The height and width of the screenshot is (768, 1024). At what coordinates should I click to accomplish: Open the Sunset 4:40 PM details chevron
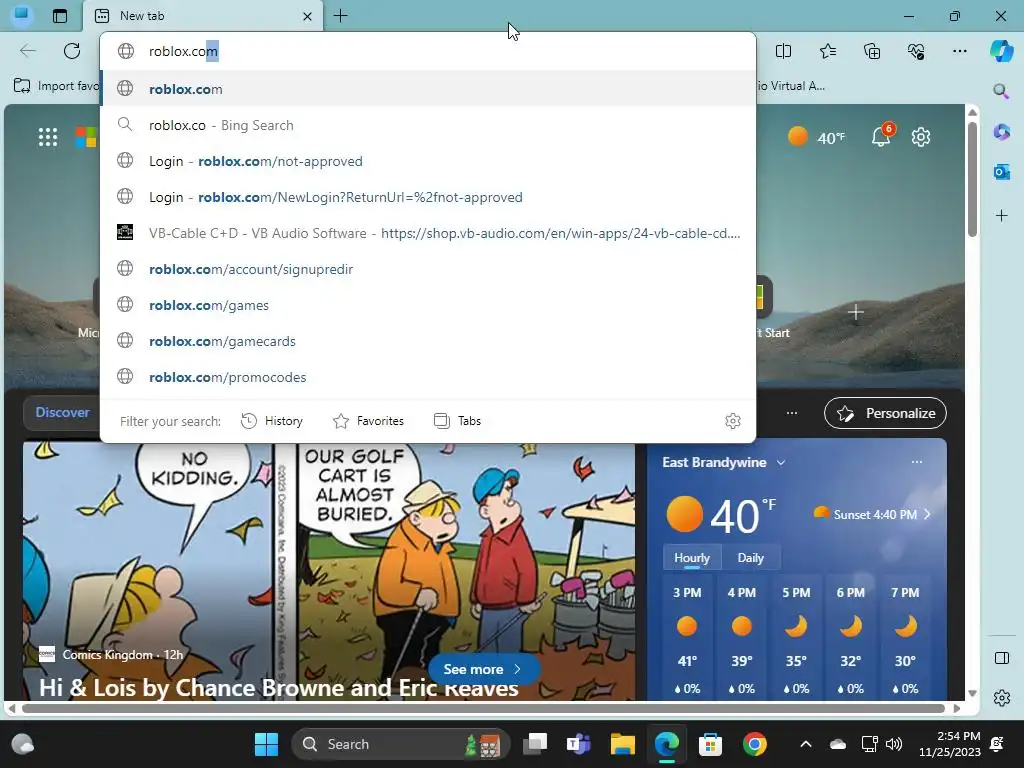[927, 515]
